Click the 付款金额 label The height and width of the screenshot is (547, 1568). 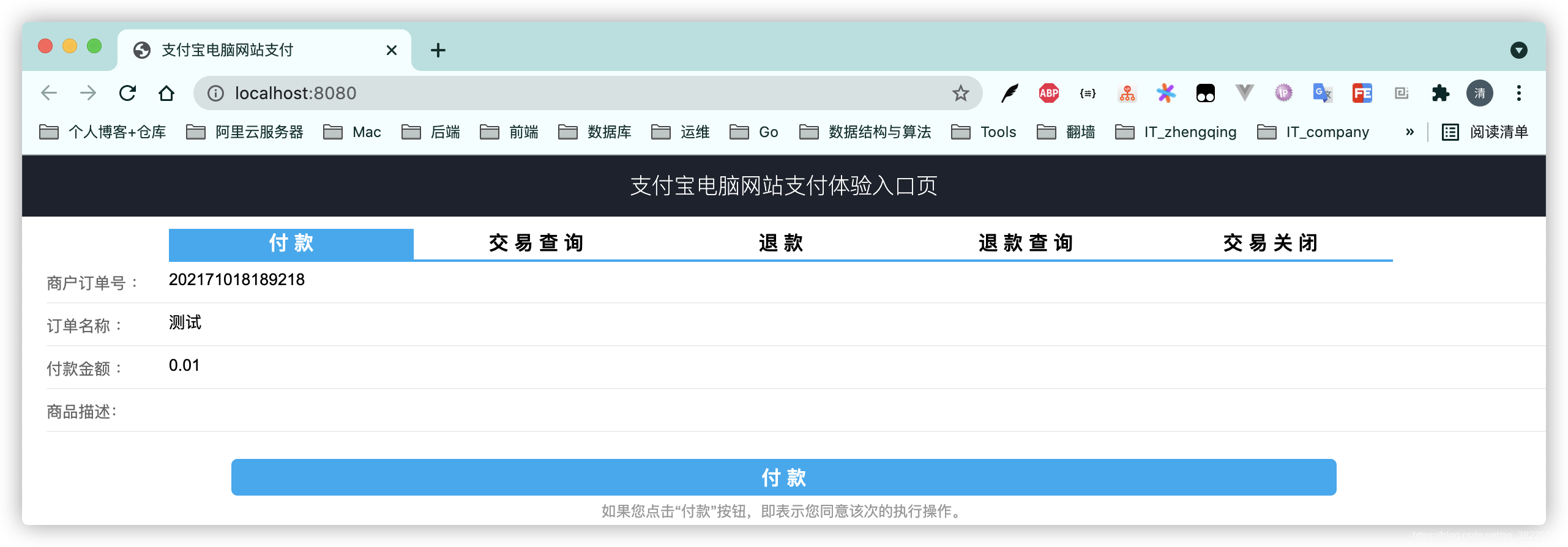coord(85,369)
